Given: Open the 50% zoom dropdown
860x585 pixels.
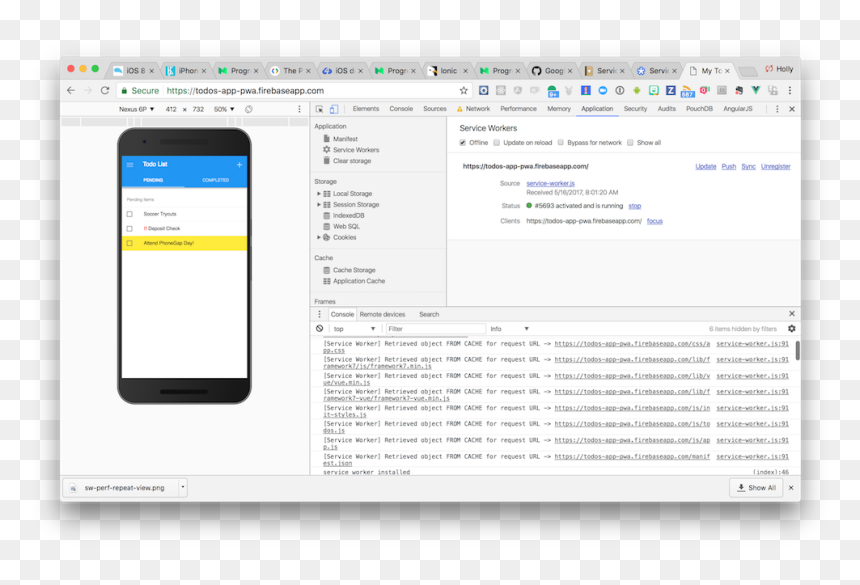Looking at the screenshot, I should tap(224, 109).
